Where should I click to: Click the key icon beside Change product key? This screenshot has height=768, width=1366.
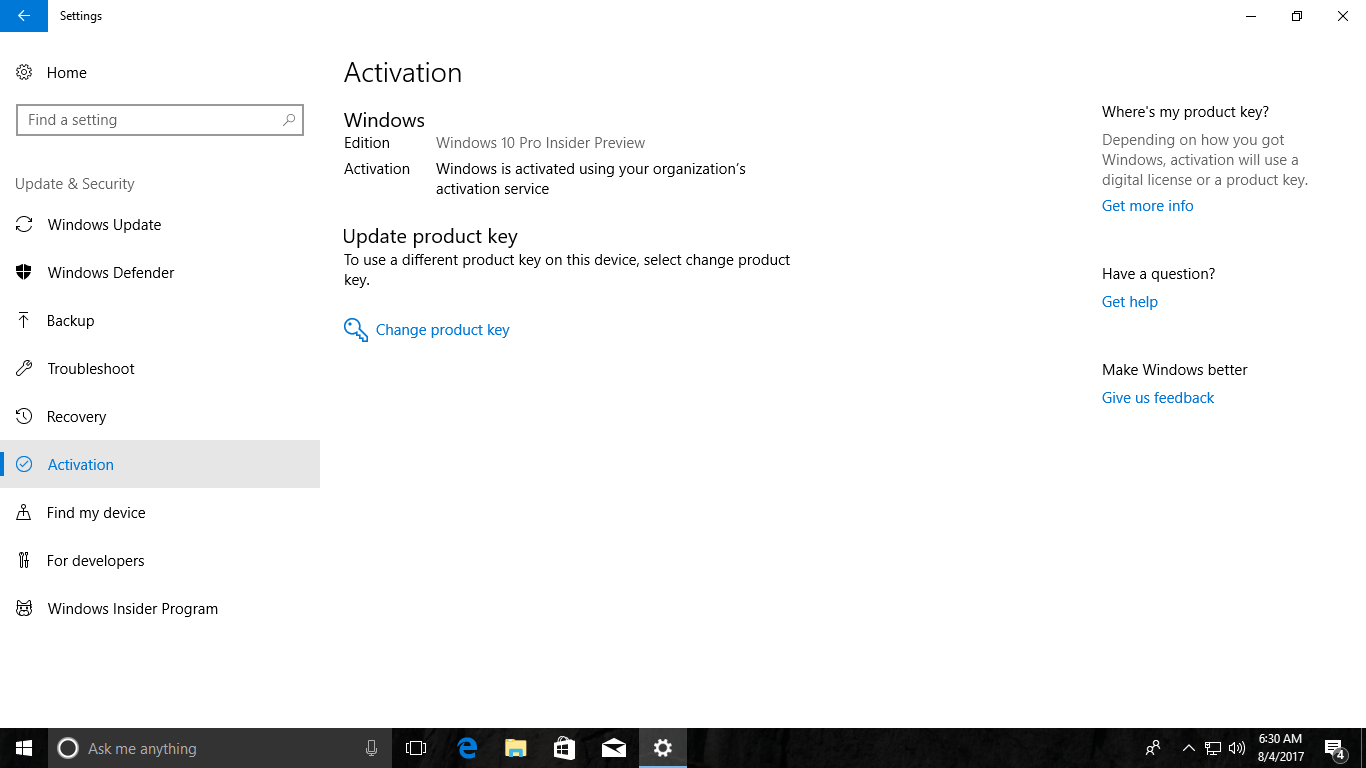pos(355,330)
